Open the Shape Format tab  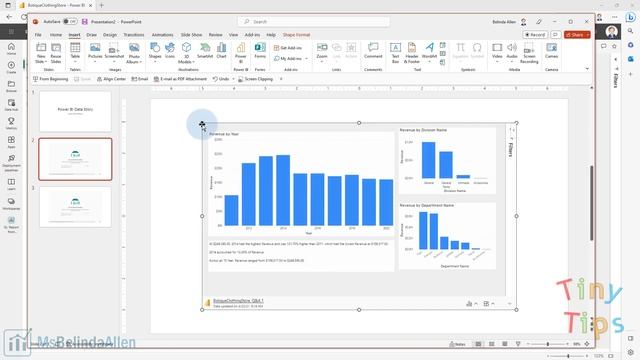click(x=296, y=35)
